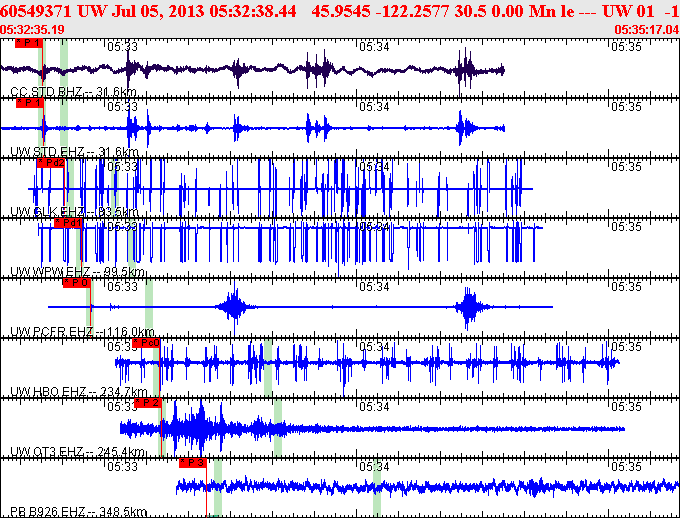680x518 pixels.
Task: Click the first signal burst on PCFR trace
Action: 235,307
